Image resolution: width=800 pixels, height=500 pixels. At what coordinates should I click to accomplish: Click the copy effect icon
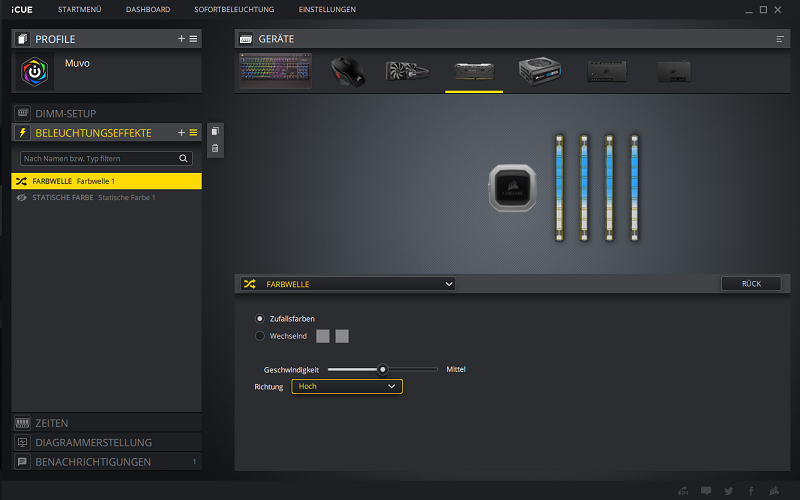point(215,131)
